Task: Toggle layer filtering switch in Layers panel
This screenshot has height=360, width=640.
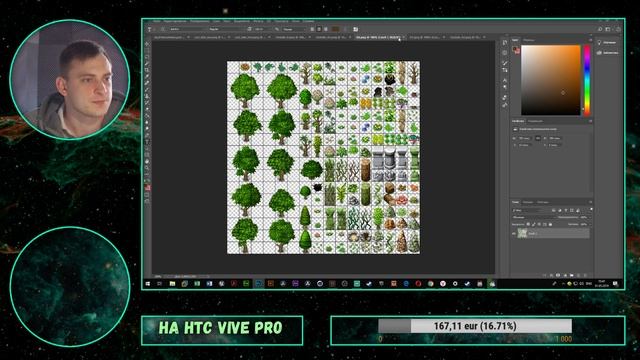Action: point(591,209)
